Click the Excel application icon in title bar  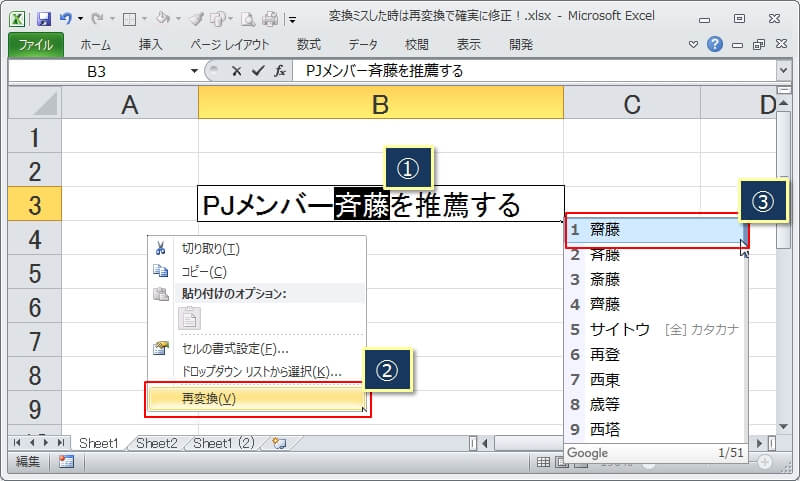(17, 19)
